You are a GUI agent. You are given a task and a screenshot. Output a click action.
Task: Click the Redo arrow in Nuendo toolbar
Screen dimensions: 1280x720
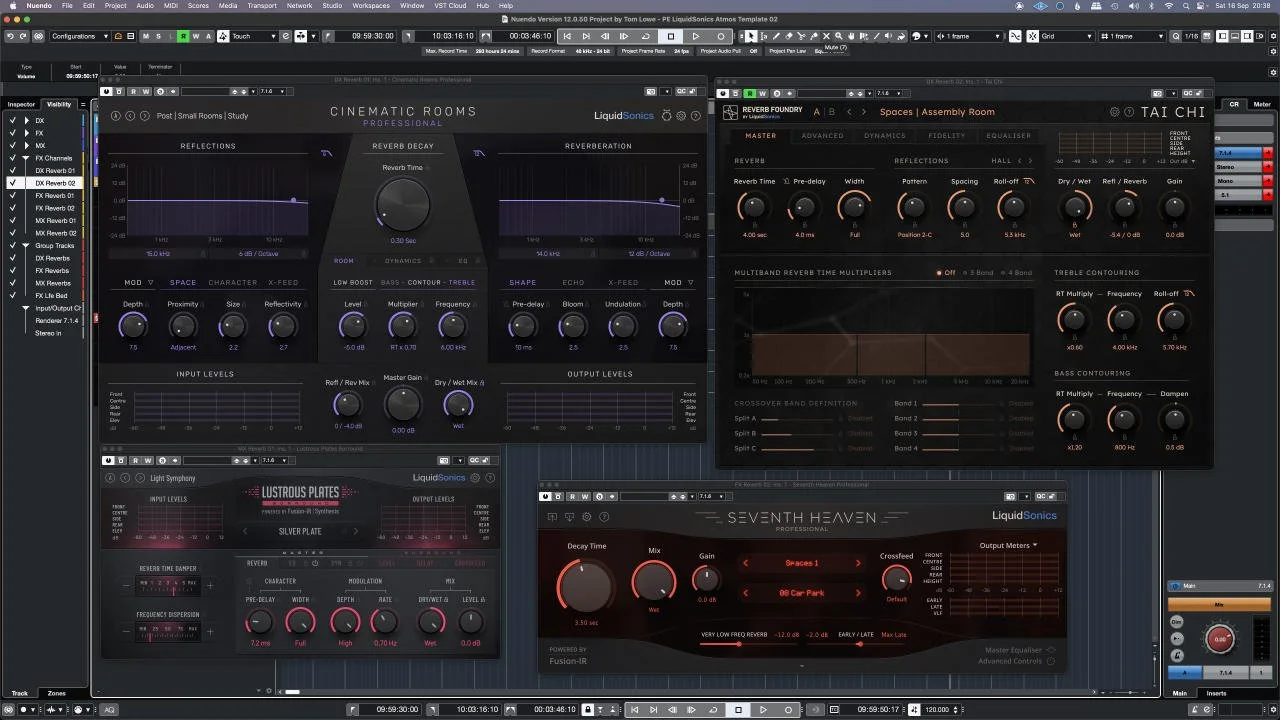click(24, 36)
